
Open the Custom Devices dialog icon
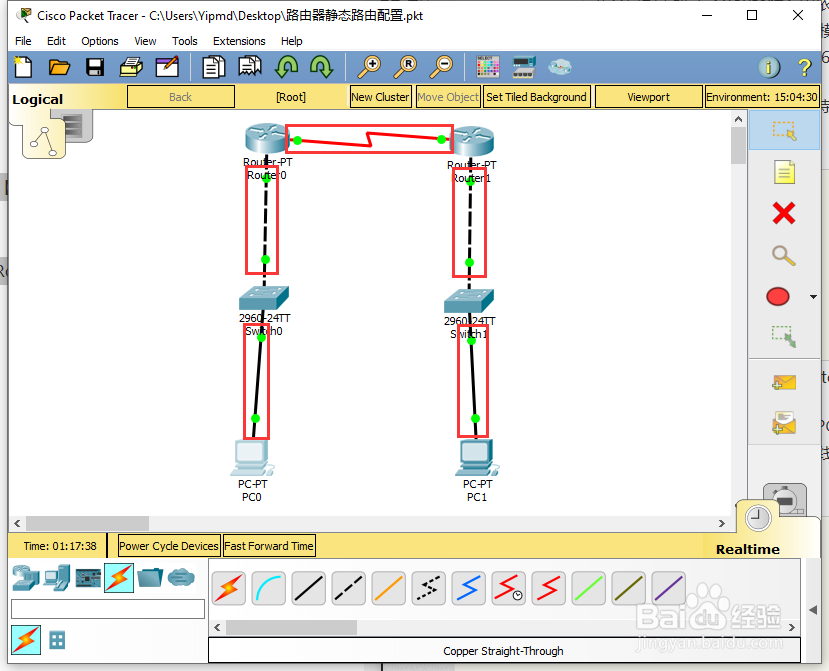(x=524, y=67)
